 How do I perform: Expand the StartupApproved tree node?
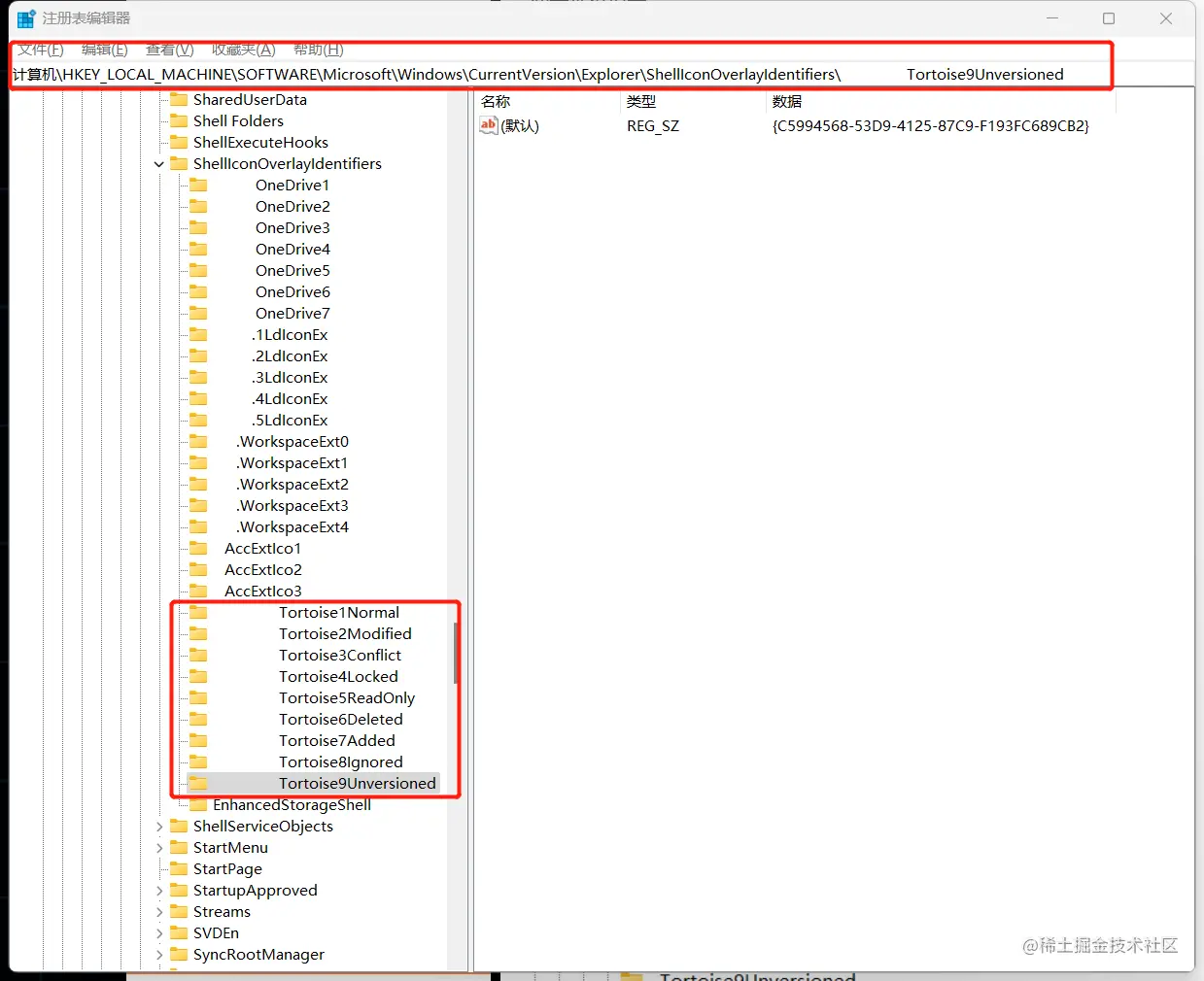click(x=159, y=891)
